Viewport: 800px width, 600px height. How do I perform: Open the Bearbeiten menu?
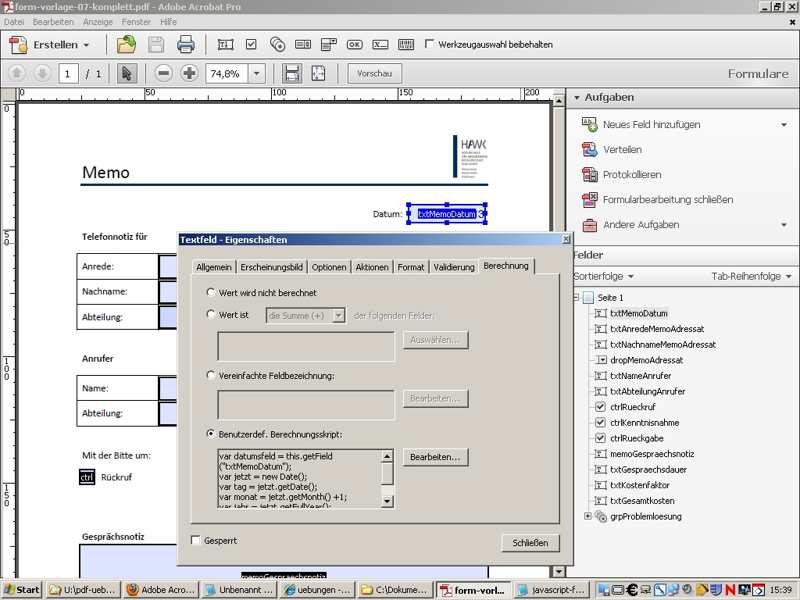pyautogui.click(x=53, y=21)
